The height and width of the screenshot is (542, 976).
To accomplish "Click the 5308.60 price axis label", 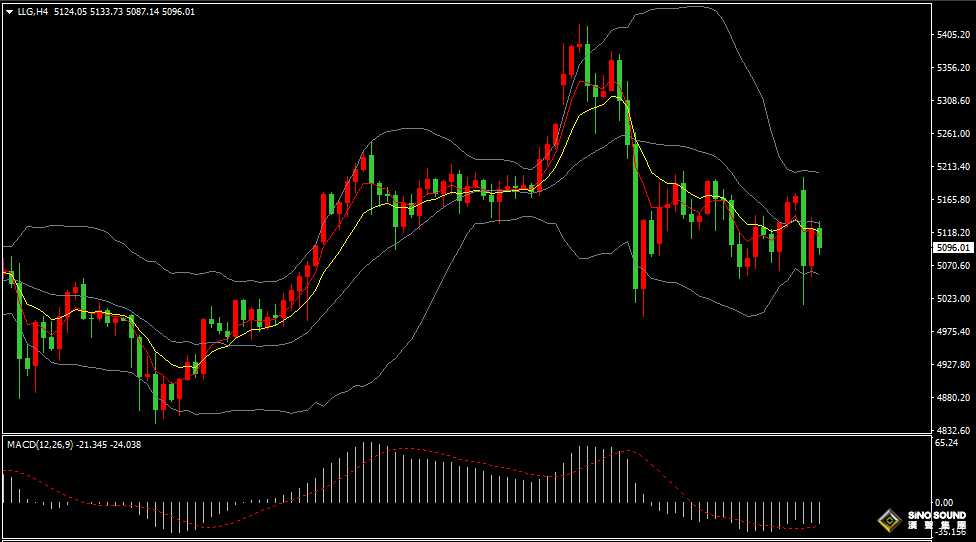I will [x=953, y=101].
